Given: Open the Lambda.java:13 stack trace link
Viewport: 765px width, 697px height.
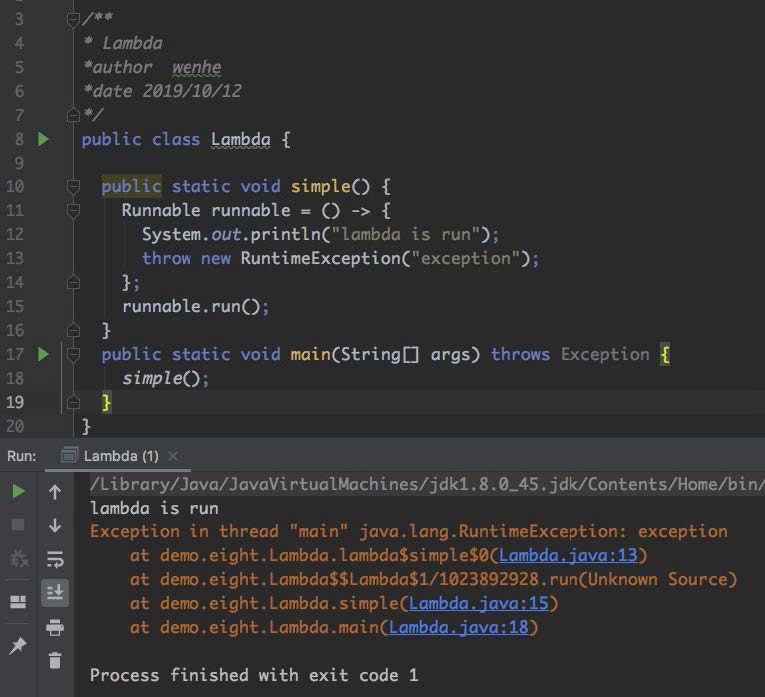Looking at the screenshot, I should 568,555.
